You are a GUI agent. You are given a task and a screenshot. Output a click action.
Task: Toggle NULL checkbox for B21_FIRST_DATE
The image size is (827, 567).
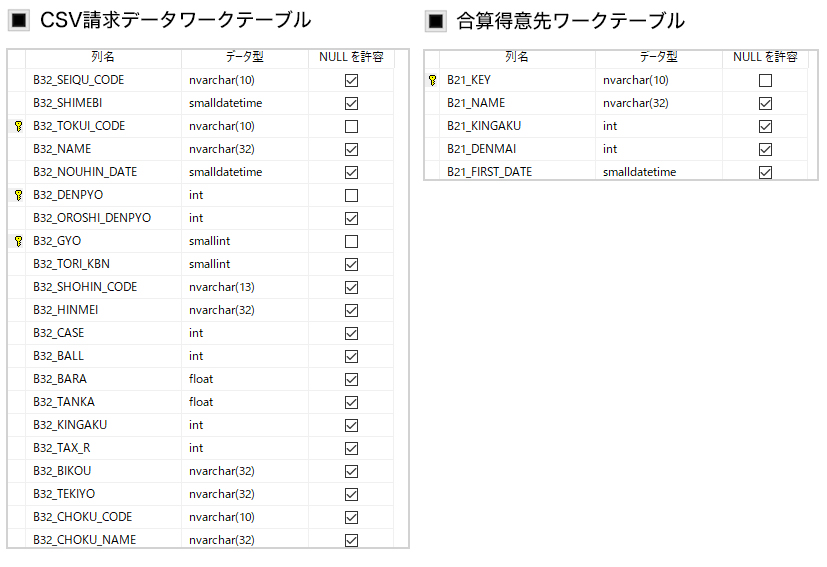coord(765,172)
